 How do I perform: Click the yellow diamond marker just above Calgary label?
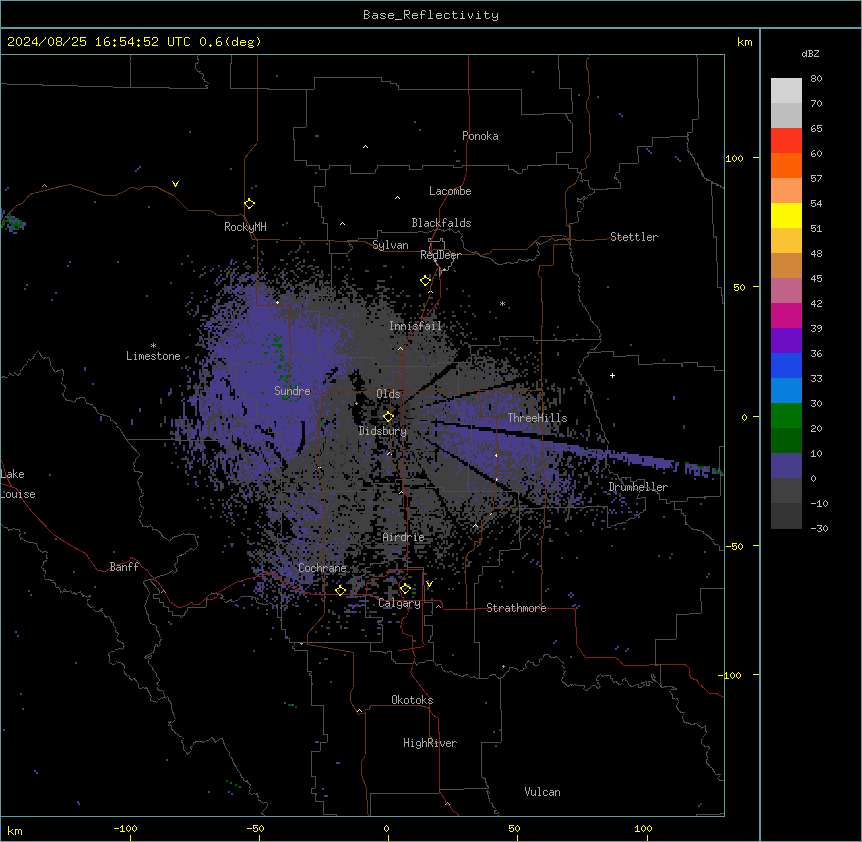(405, 589)
